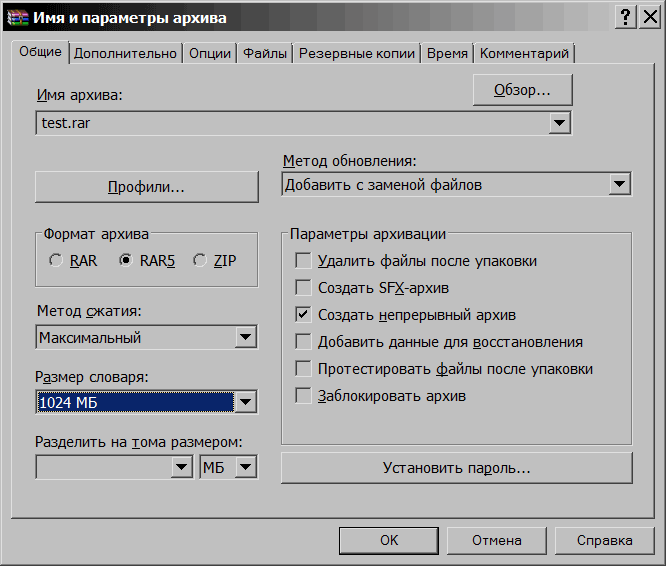This screenshot has width=666, height=566.
Task: Open the Метод сжатия dropdown
Action: click(x=245, y=338)
